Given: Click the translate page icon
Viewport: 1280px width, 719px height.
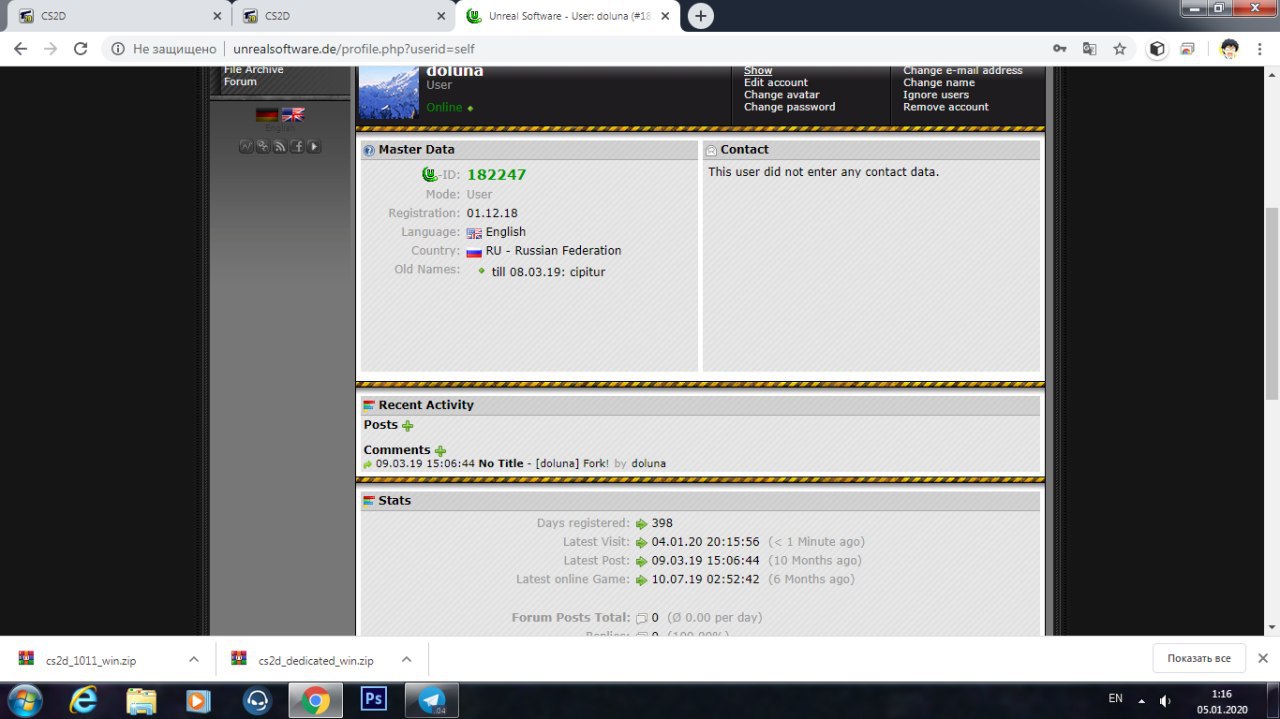Looking at the screenshot, I should click(x=1089, y=48).
